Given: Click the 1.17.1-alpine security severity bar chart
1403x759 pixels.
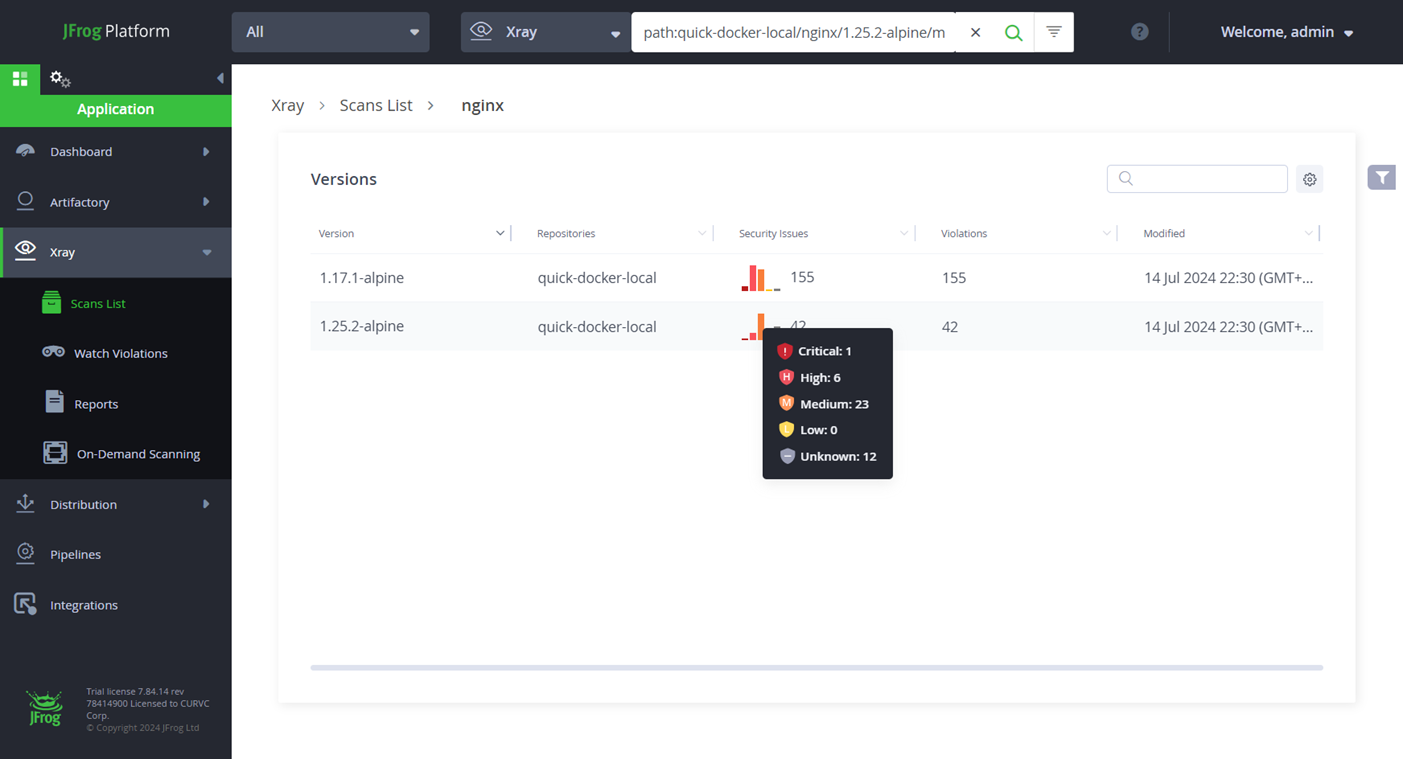Looking at the screenshot, I should pos(760,278).
